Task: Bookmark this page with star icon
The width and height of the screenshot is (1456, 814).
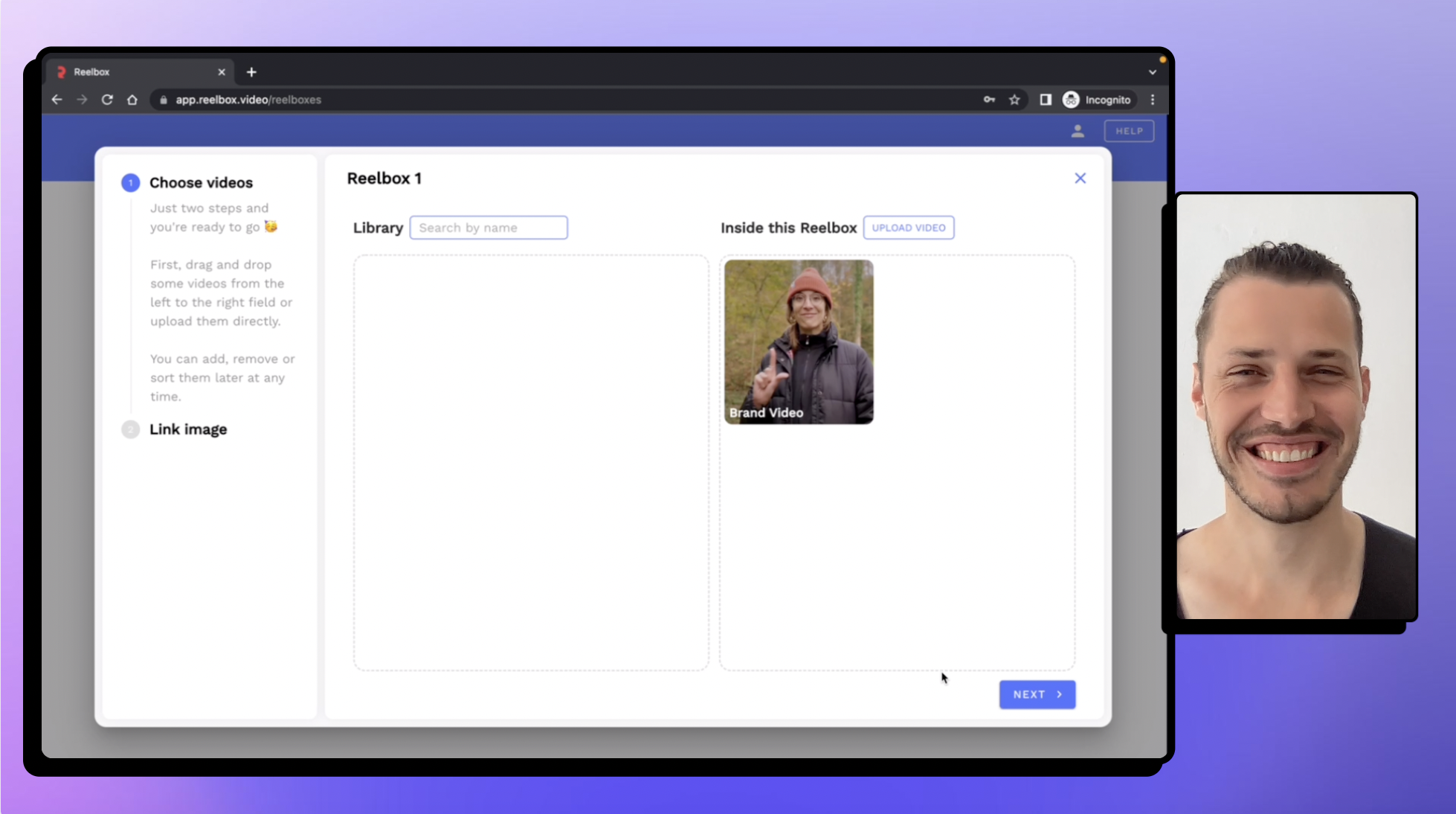Action: point(1014,100)
